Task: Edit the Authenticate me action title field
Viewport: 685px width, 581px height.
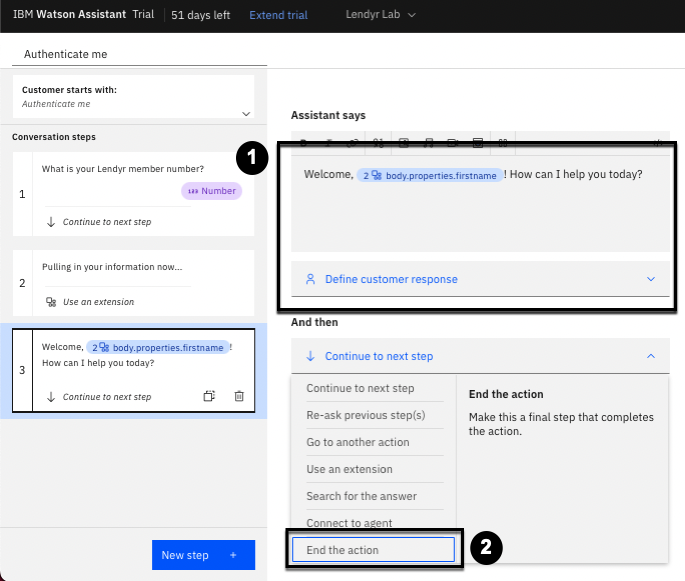Action: pos(139,54)
